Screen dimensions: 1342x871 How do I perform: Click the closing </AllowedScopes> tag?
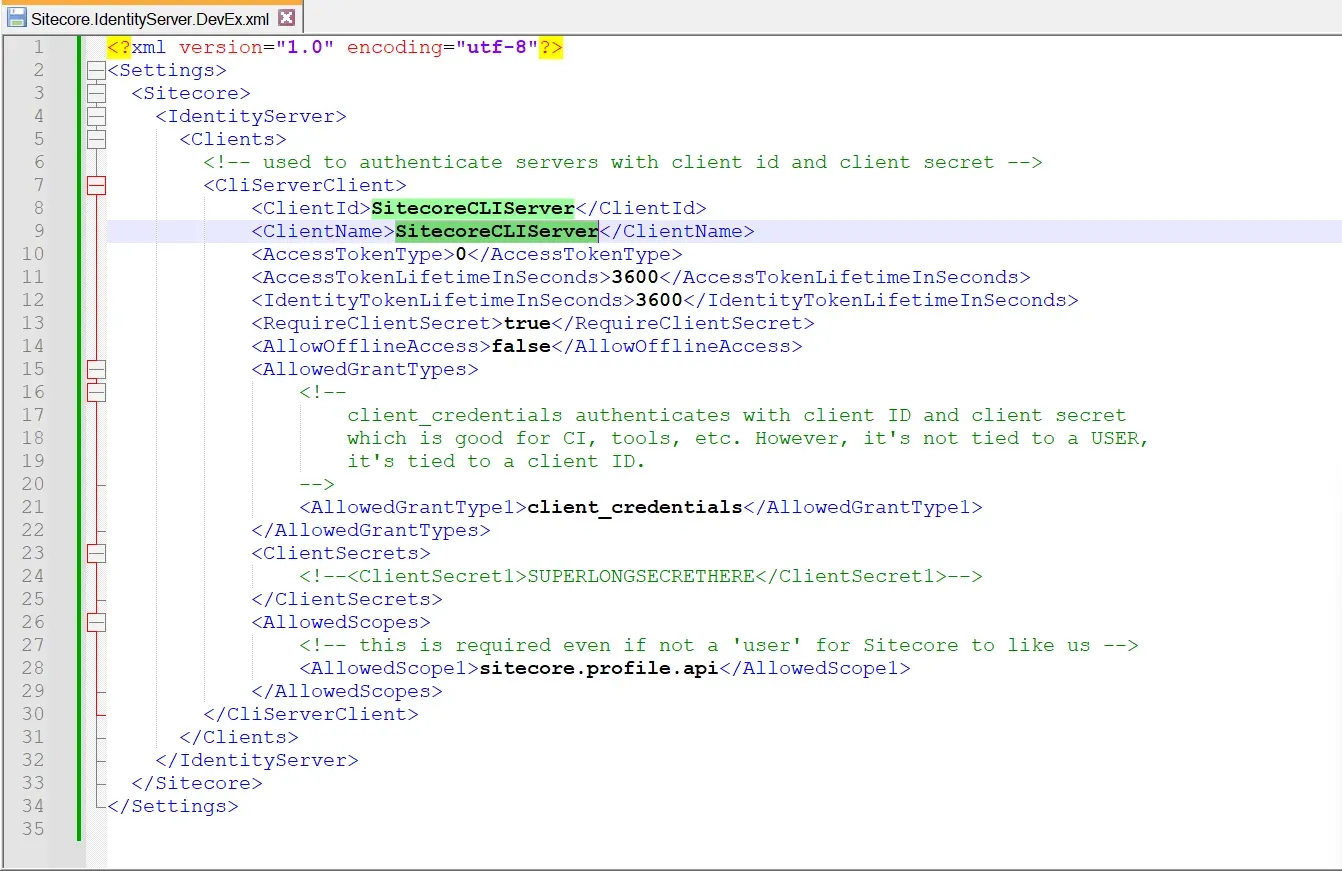point(347,691)
